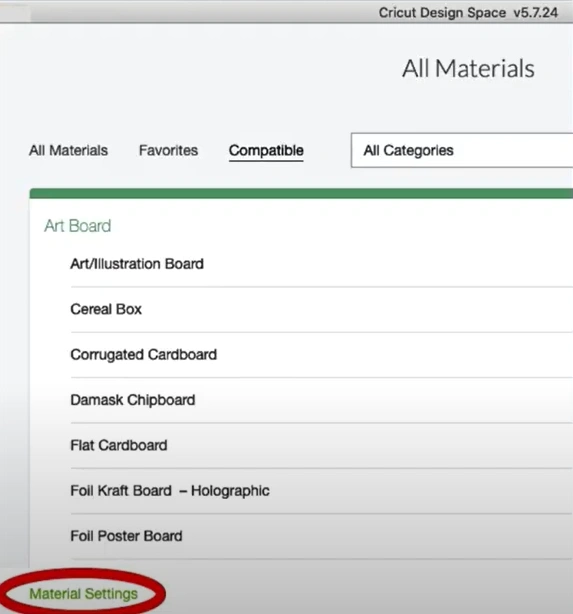
Task: Open the Material Settings link
Action: click(x=83, y=594)
